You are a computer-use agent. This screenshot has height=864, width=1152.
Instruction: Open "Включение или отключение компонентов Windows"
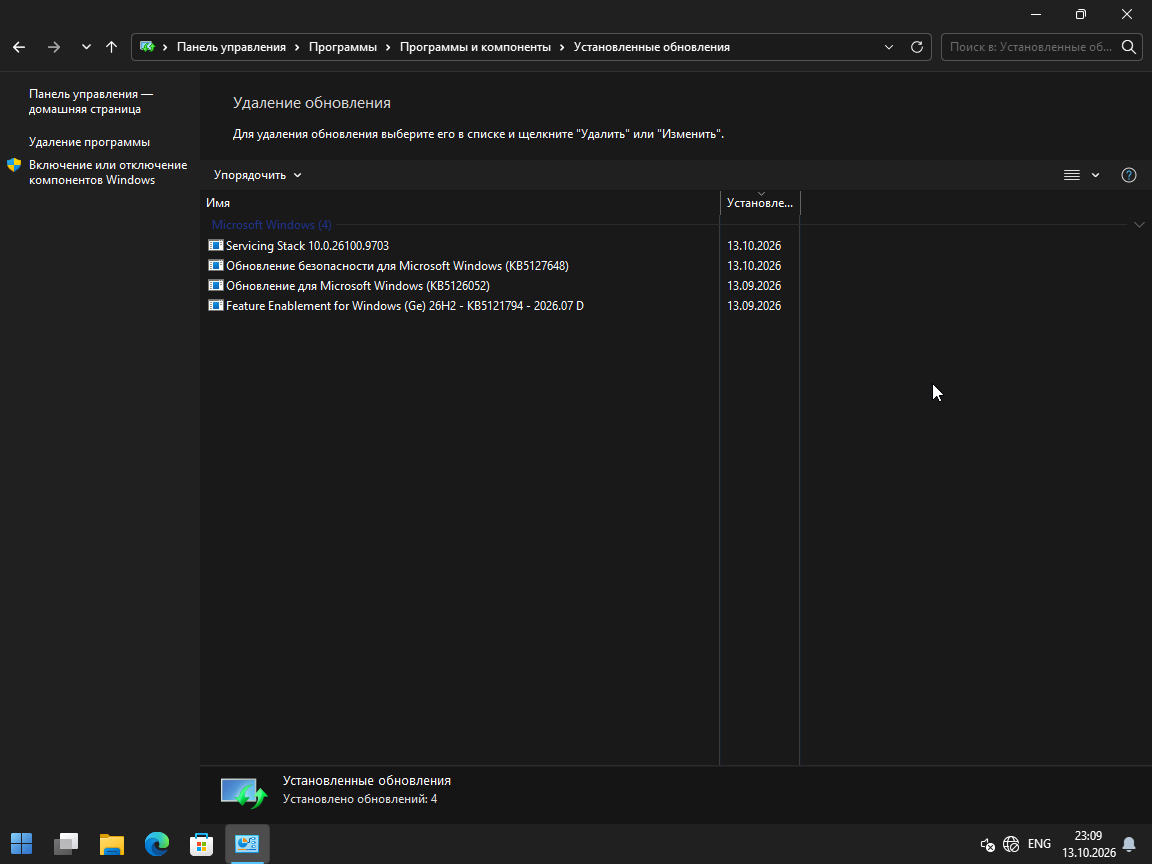tap(108, 173)
